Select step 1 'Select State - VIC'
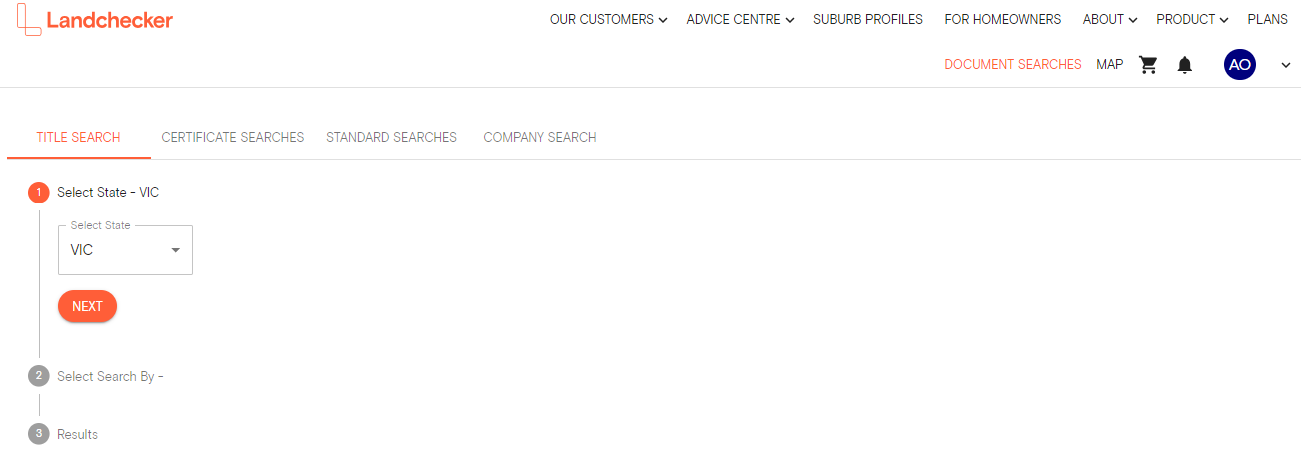The height and width of the screenshot is (464, 1301). pyautogui.click(x=93, y=192)
